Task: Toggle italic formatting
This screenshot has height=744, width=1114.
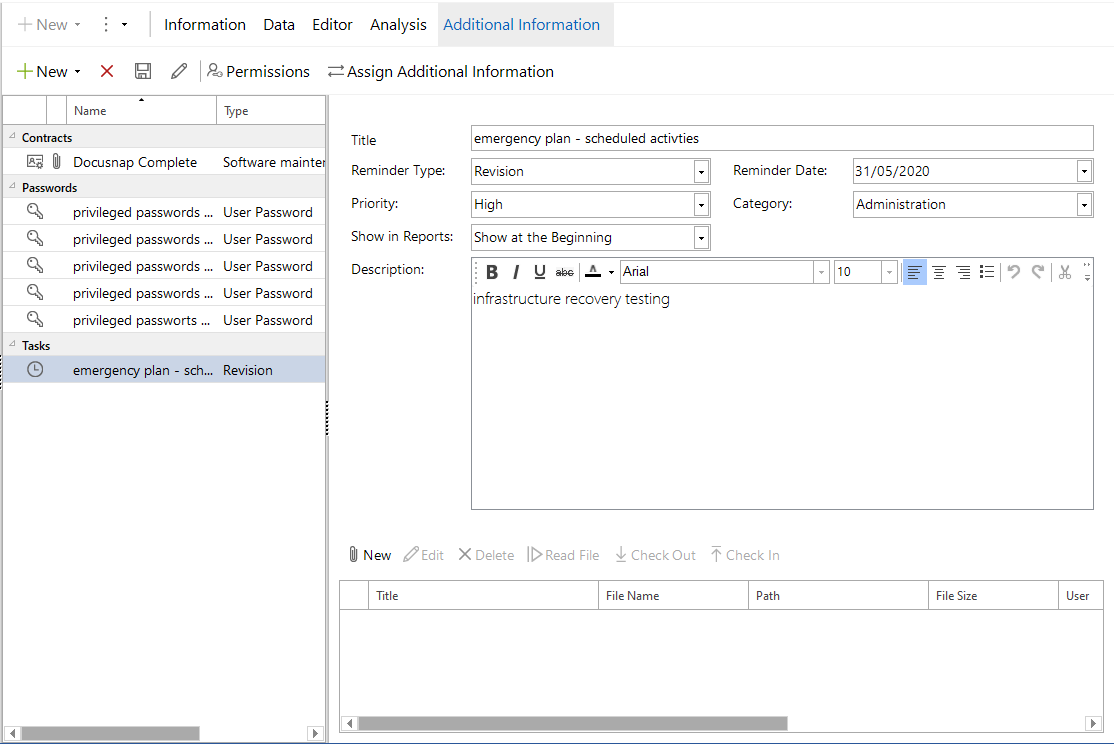Action: [516, 272]
